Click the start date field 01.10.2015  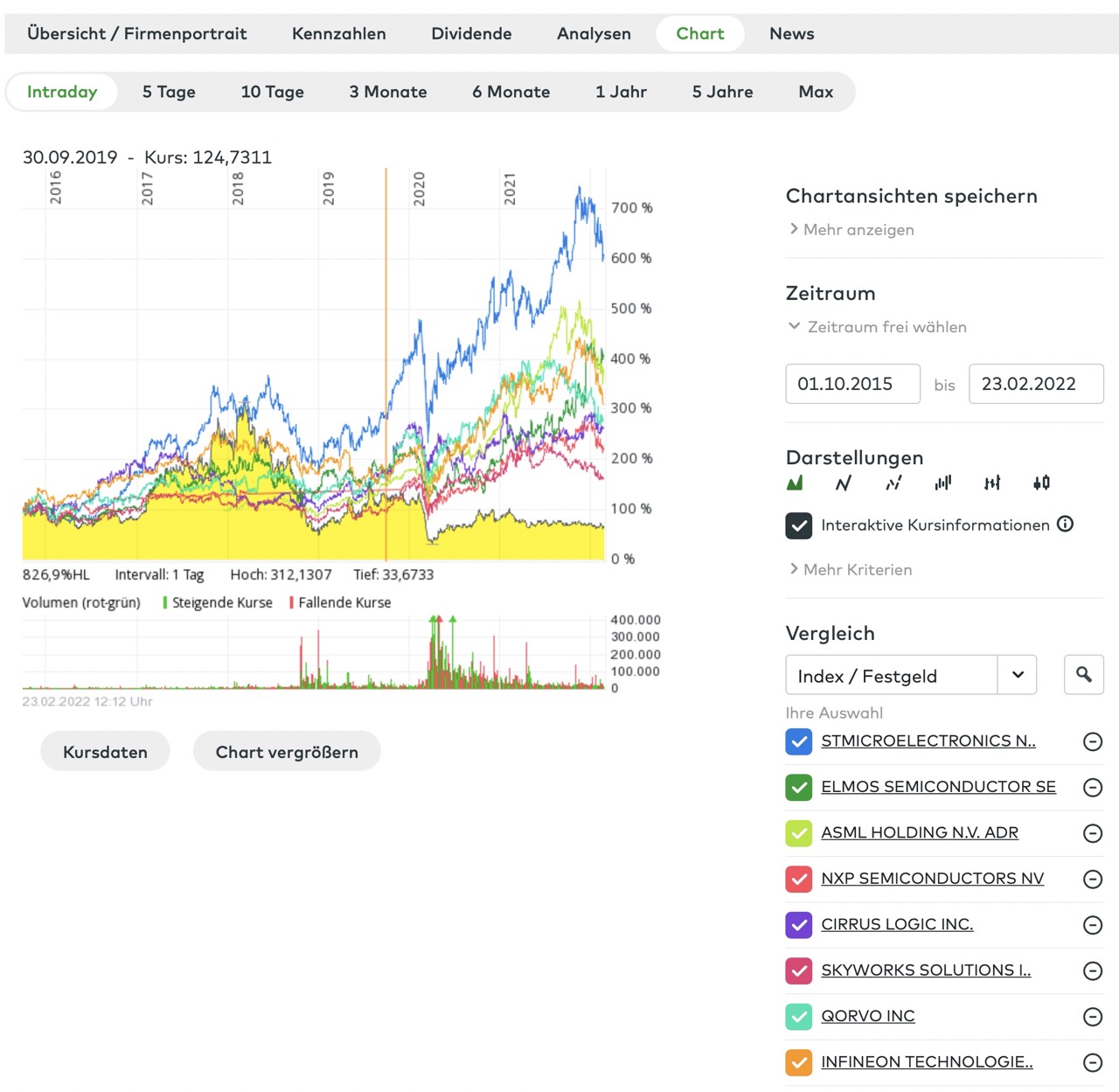tap(852, 384)
